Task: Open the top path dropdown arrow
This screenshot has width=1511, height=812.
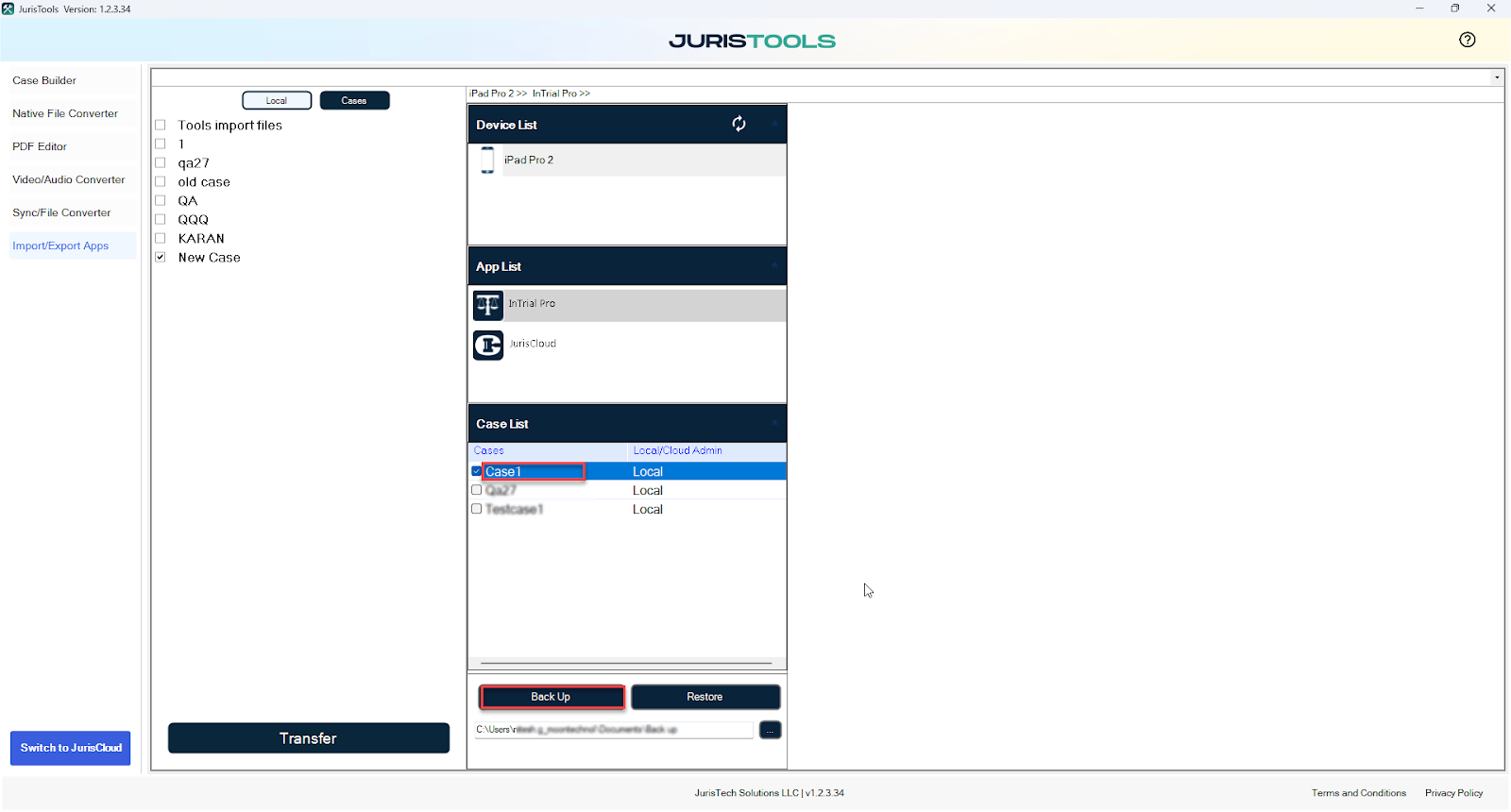Action: [1497, 77]
